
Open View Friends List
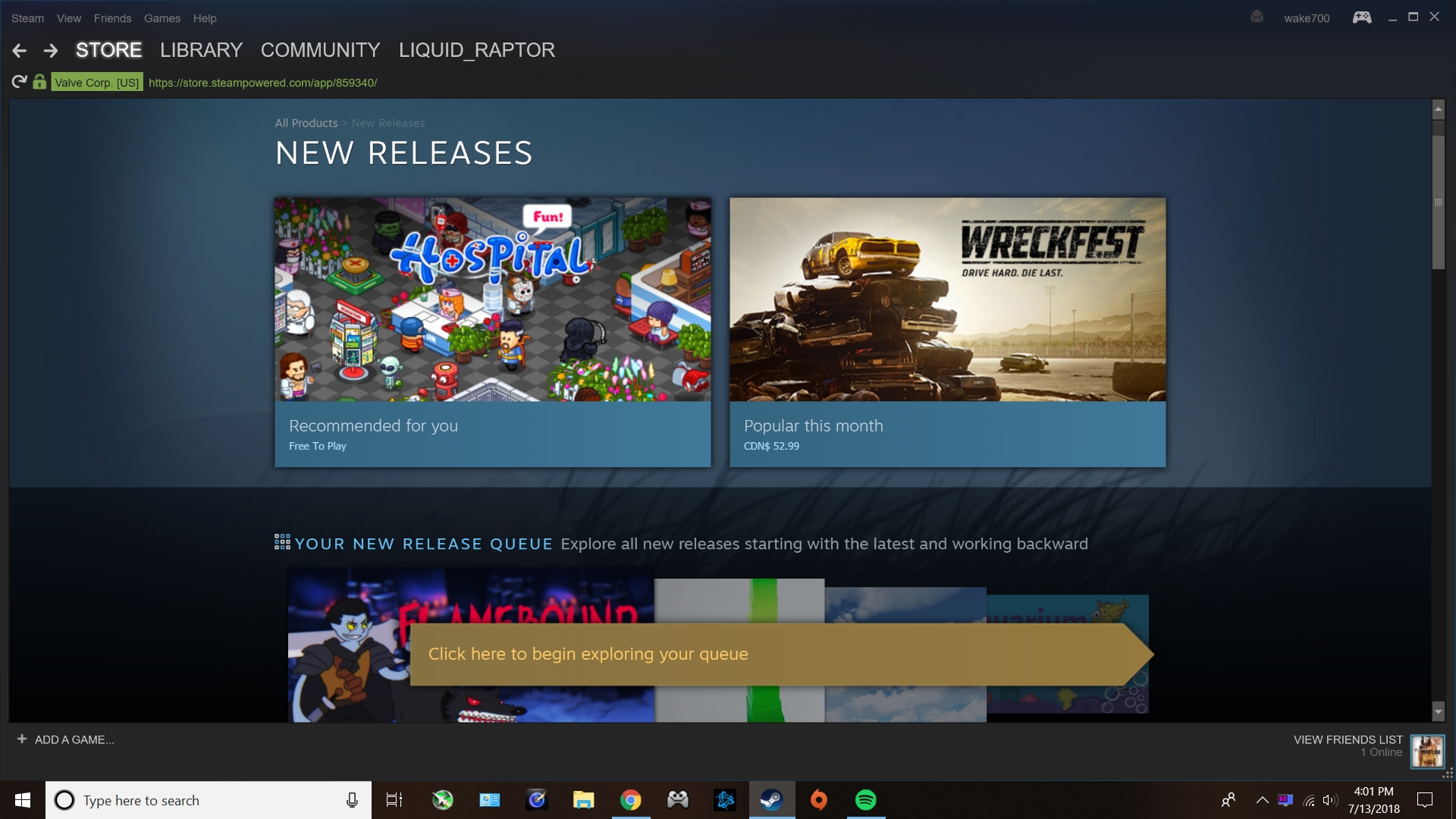(1348, 739)
